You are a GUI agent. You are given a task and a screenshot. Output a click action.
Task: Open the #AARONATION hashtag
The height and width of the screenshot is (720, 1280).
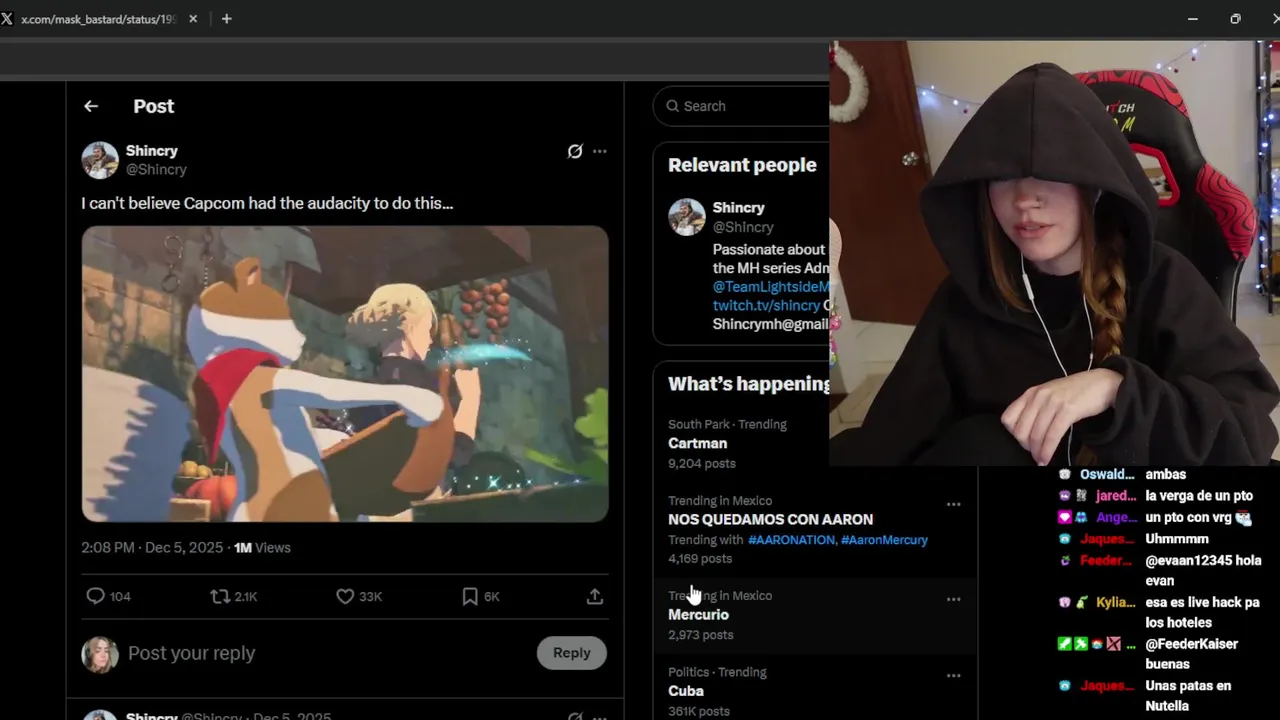pos(791,540)
